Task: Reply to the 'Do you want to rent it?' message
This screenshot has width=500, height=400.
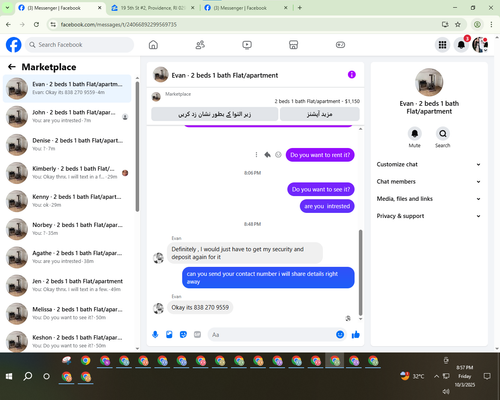Action: coord(267,155)
